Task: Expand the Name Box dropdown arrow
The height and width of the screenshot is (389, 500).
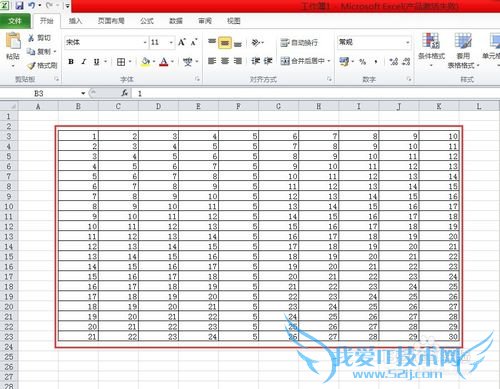Action: click(83, 93)
